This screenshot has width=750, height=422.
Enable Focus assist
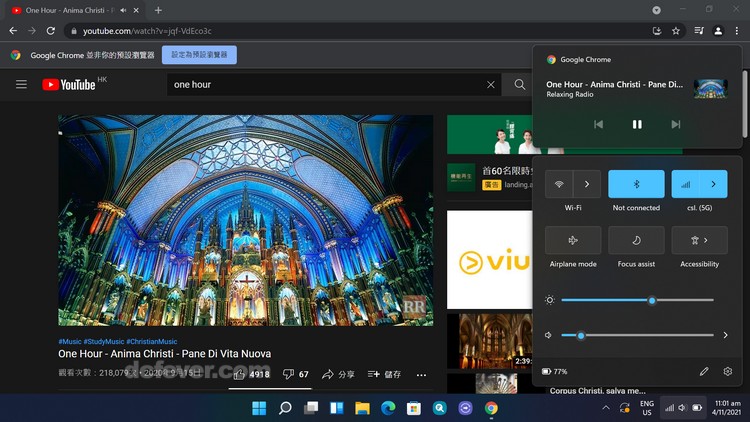tap(636, 240)
